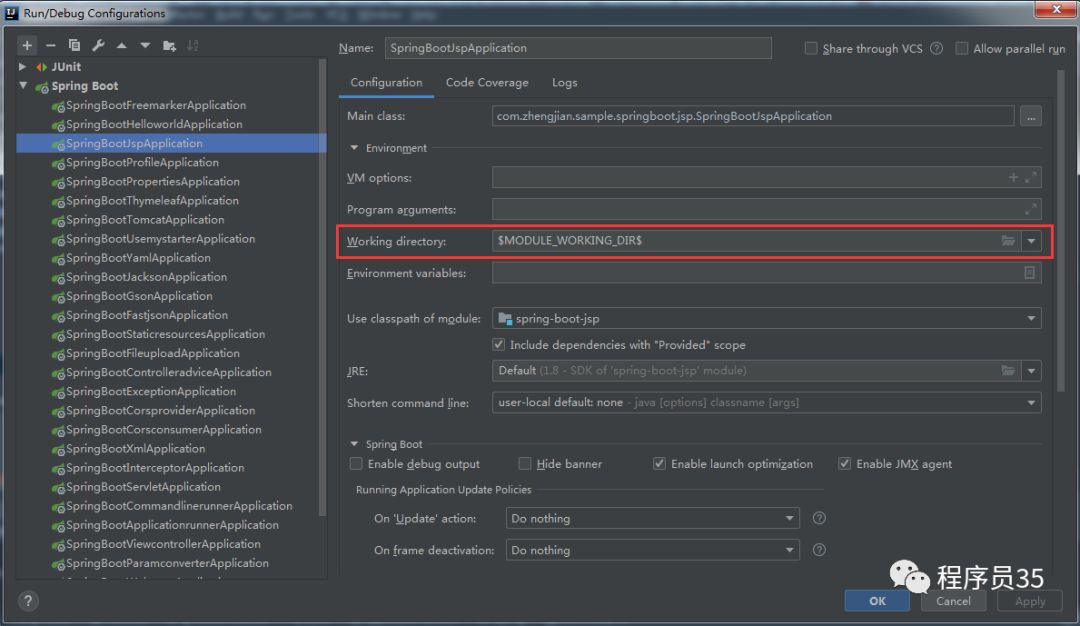This screenshot has height=626, width=1080.
Task: Open help for Share through VCS
Action: [x=936, y=48]
